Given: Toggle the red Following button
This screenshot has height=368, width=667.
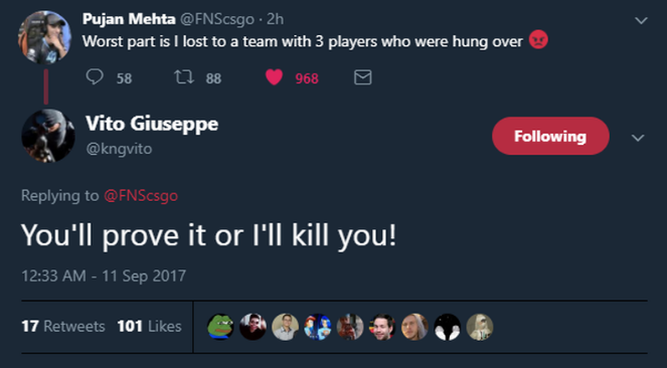Looking at the screenshot, I should click(550, 136).
